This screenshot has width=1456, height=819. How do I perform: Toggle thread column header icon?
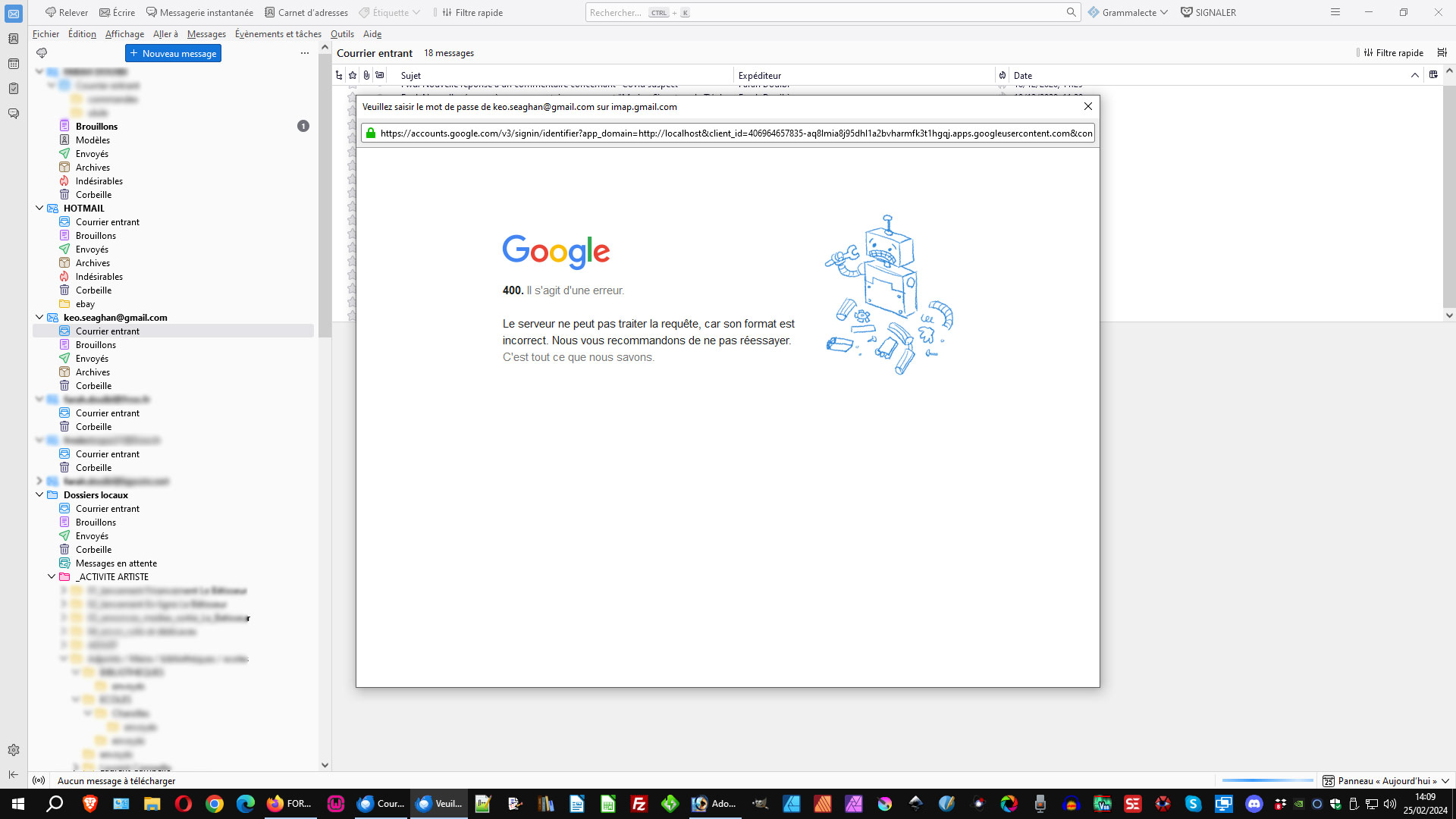pyautogui.click(x=339, y=75)
